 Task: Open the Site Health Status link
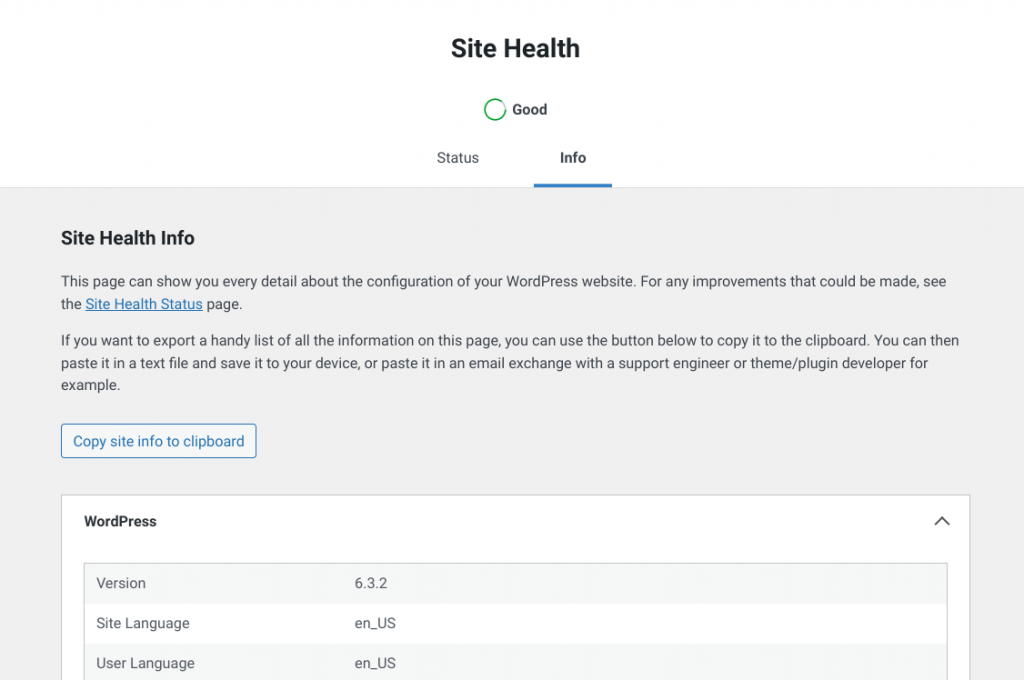[x=144, y=304]
